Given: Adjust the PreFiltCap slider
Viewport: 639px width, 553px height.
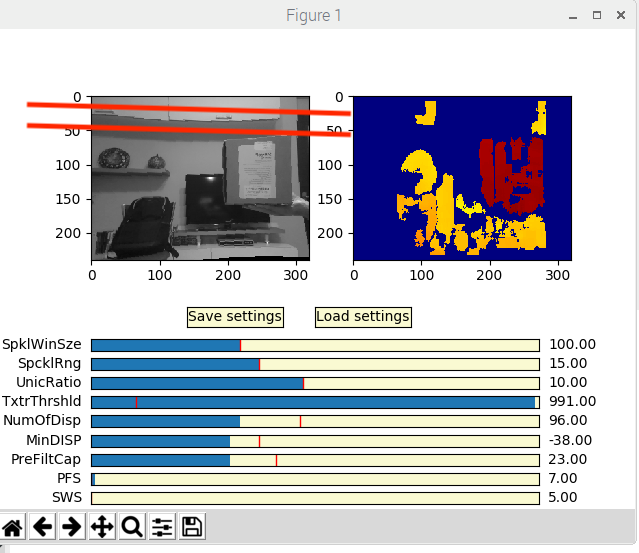Looking at the screenshot, I should 315,460.
